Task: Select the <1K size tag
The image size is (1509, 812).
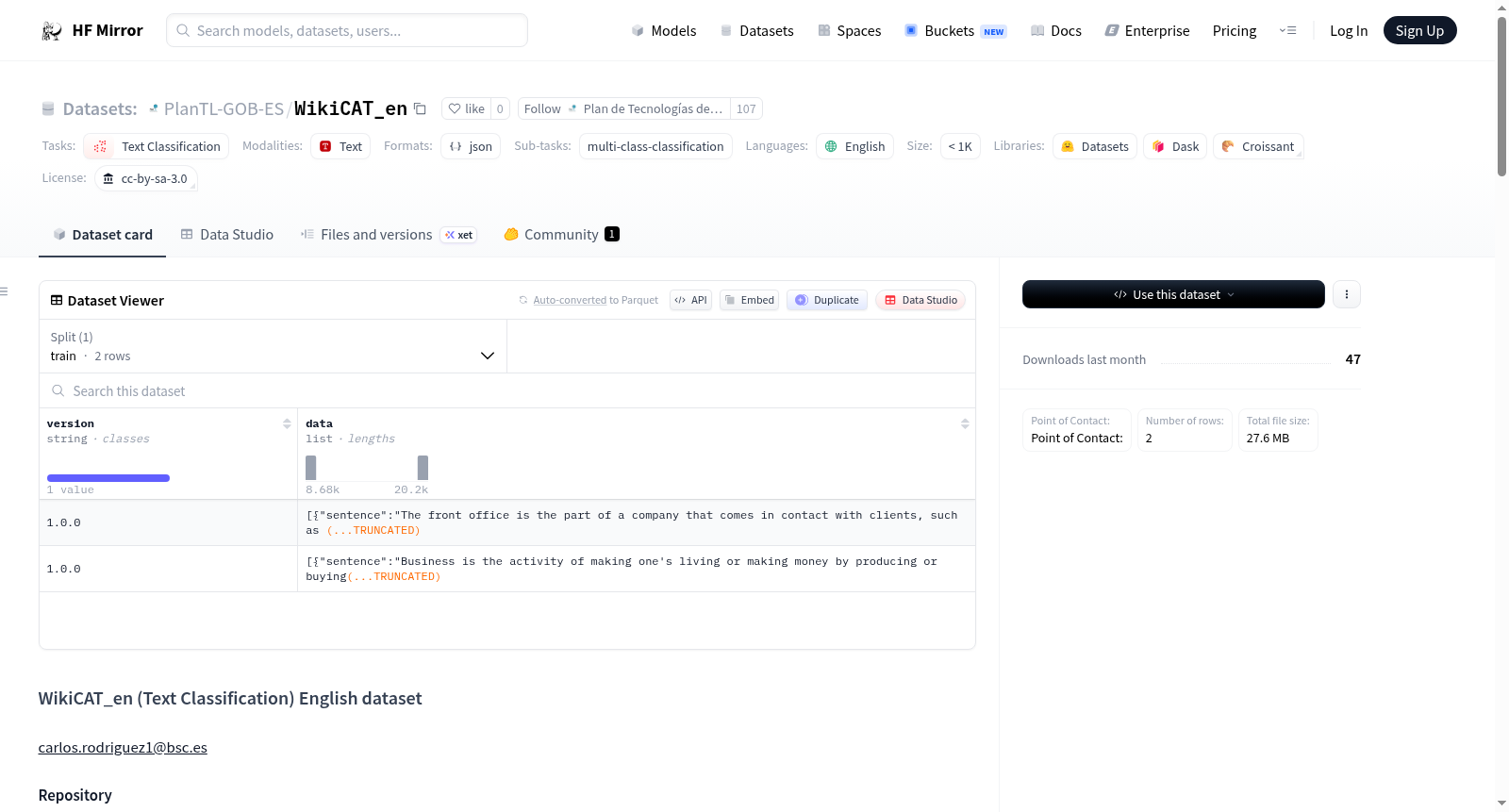Action: [x=960, y=146]
